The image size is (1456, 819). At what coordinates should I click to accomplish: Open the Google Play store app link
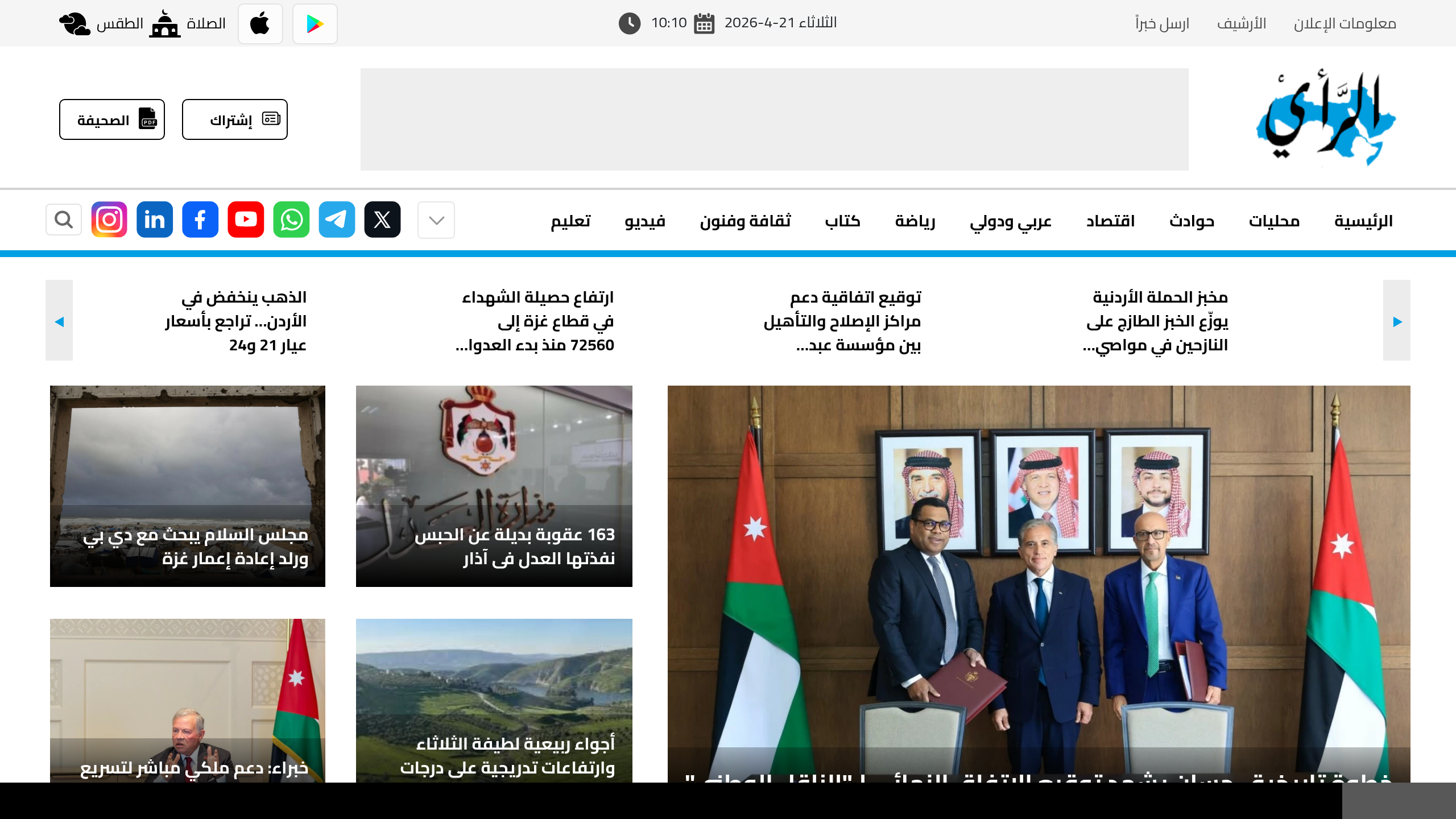[x=315, y=24]
